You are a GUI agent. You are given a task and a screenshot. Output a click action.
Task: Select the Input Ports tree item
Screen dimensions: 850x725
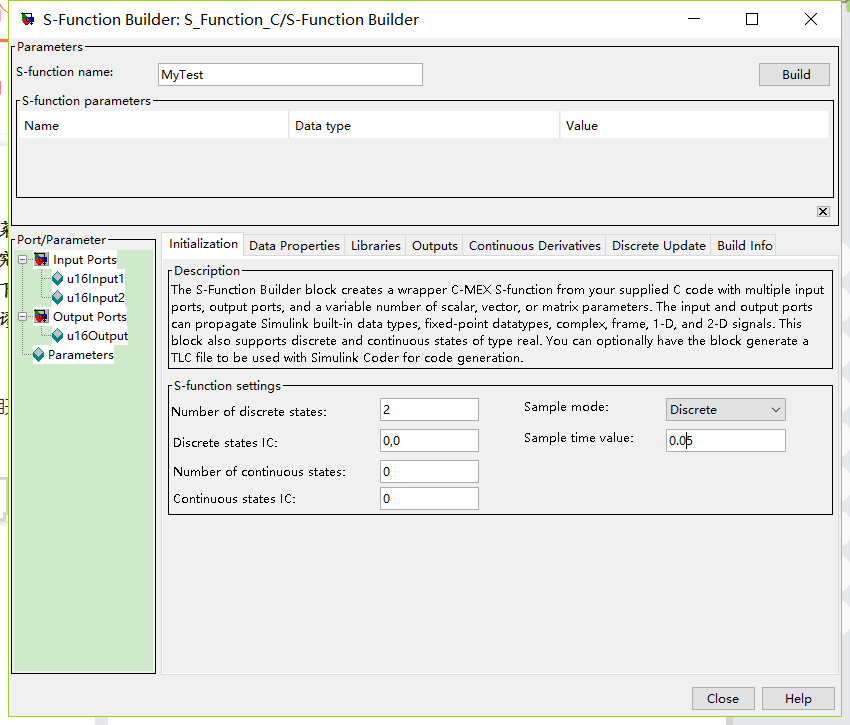tap(85, 260)
